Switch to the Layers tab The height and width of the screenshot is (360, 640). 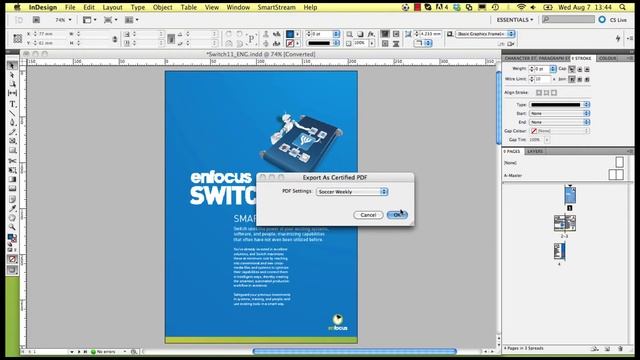coord(535,151)
